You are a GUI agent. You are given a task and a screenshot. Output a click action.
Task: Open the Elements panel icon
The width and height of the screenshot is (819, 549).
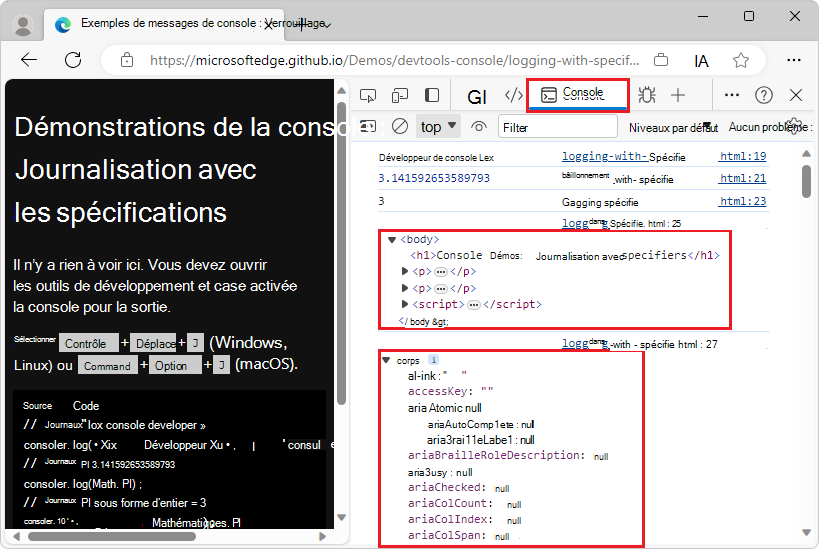(x=513, y=95)
